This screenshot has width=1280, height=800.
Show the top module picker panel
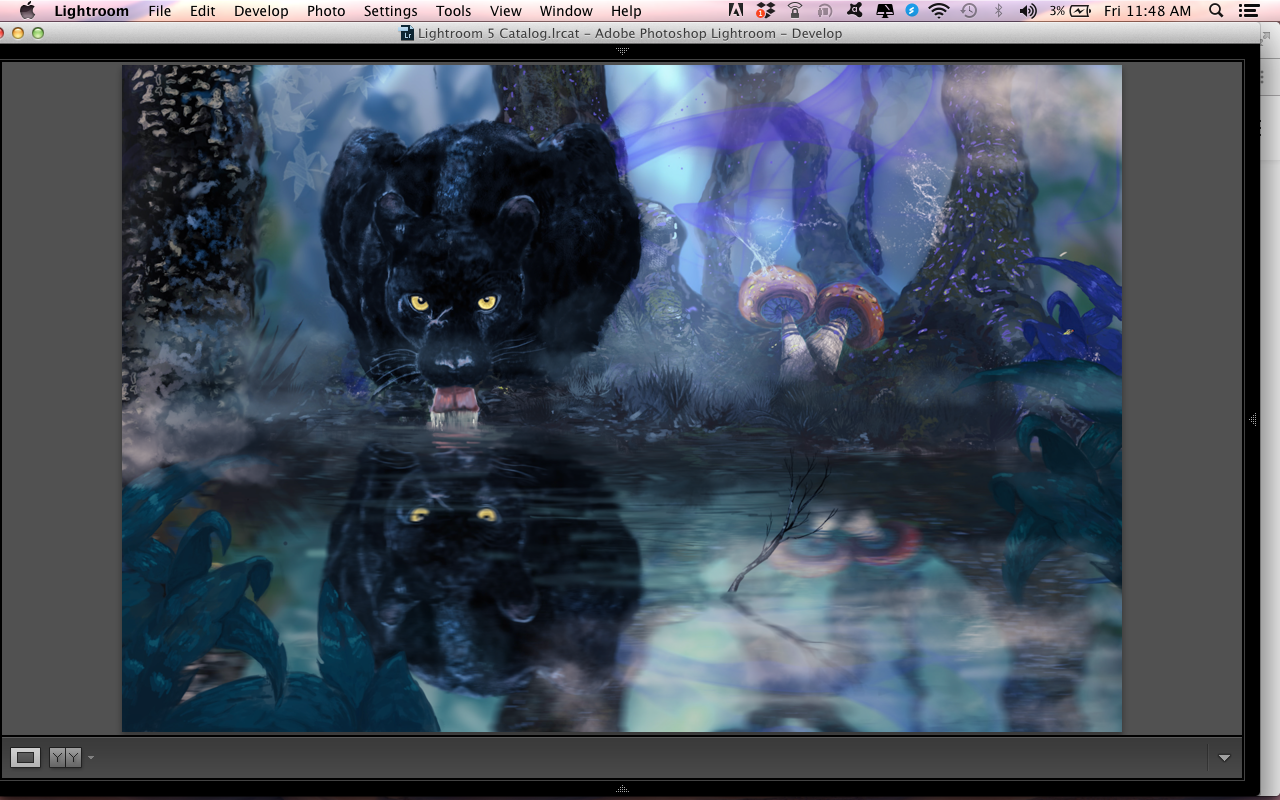tap(622, 50)
